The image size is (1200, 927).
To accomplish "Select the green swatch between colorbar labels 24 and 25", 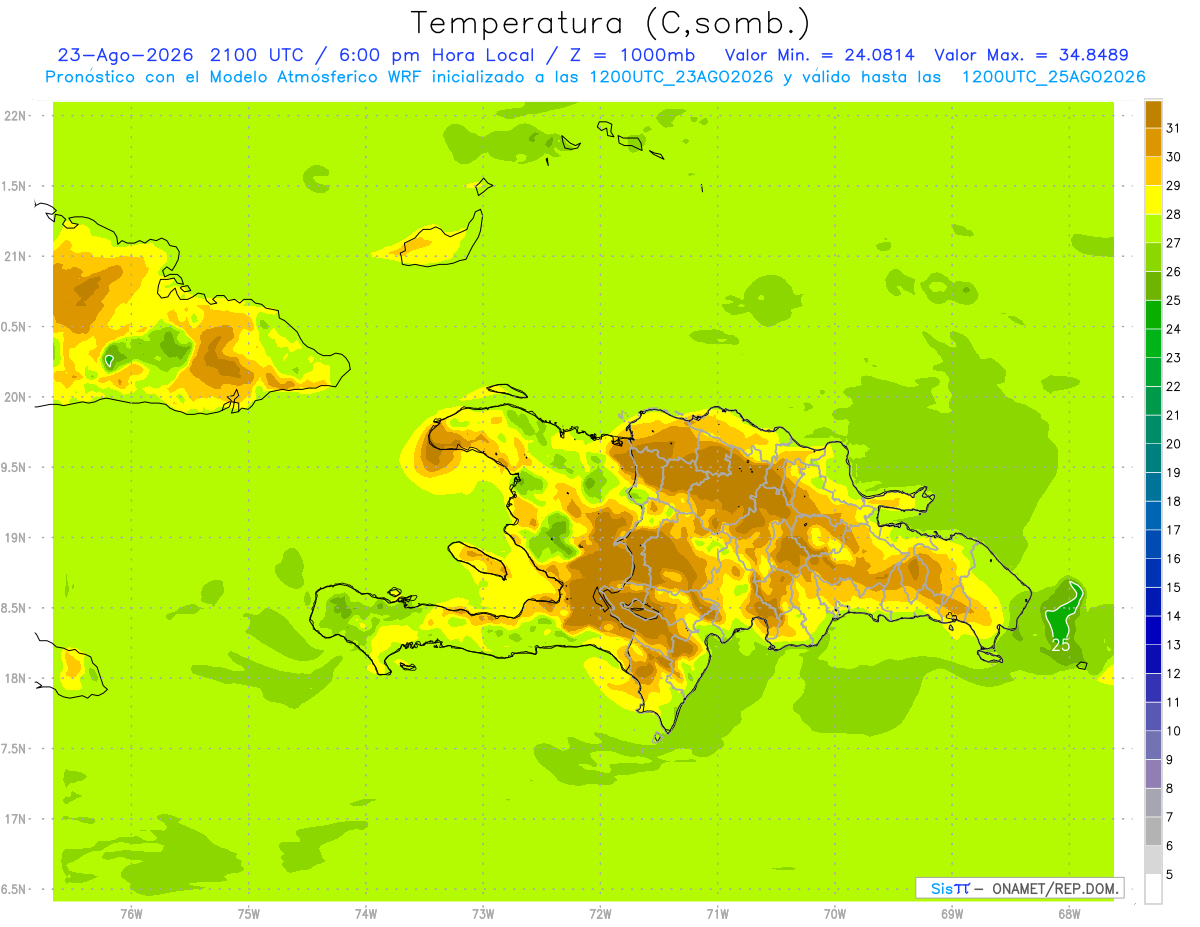I will tap(1153, 315).
